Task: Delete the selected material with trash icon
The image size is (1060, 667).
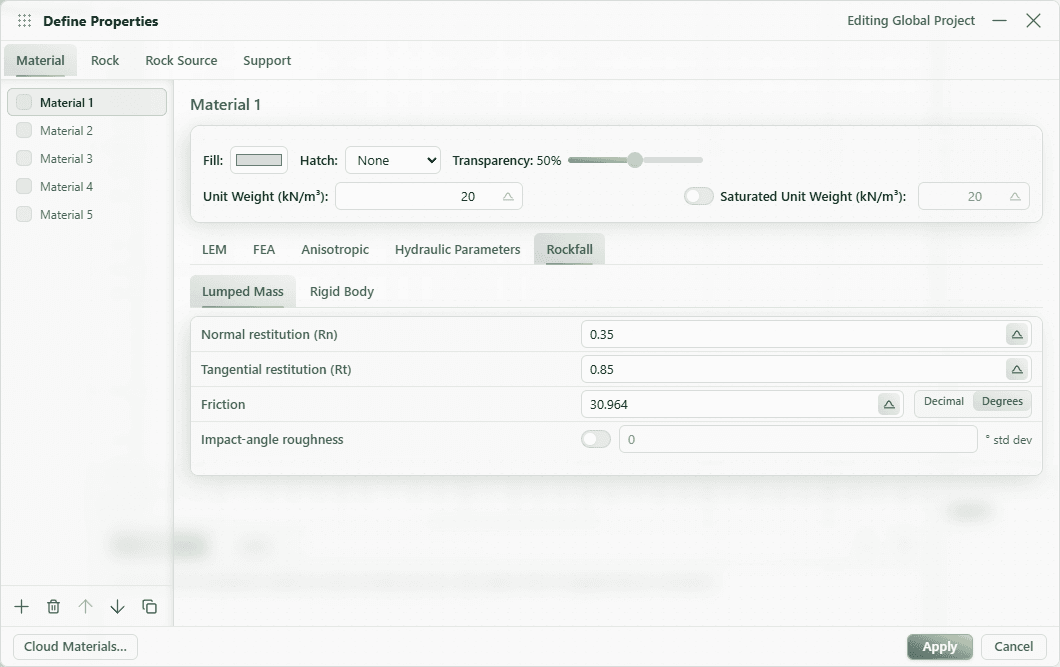Action: [x=53, y=607]
